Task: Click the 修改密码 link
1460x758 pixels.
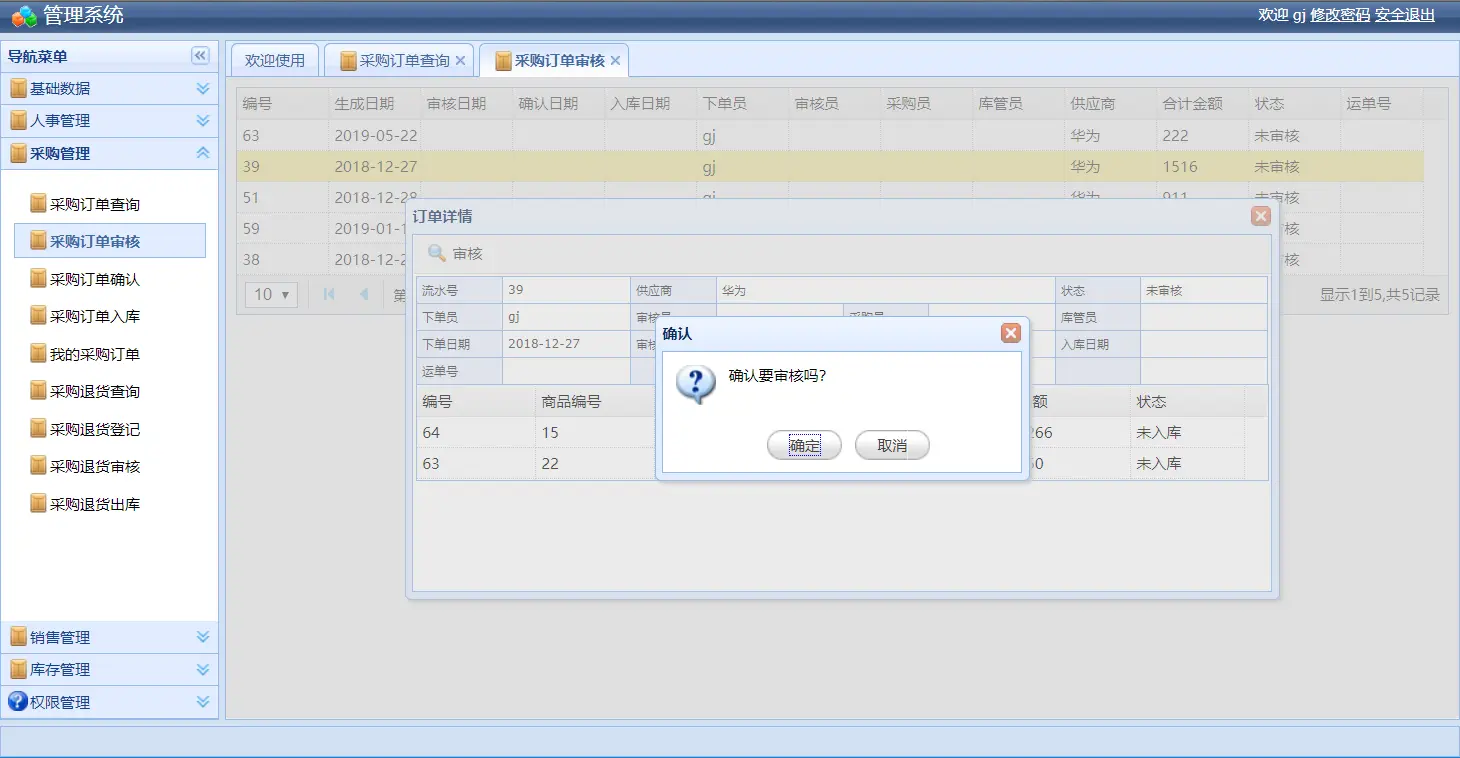Action: [x=1340, y=15]
